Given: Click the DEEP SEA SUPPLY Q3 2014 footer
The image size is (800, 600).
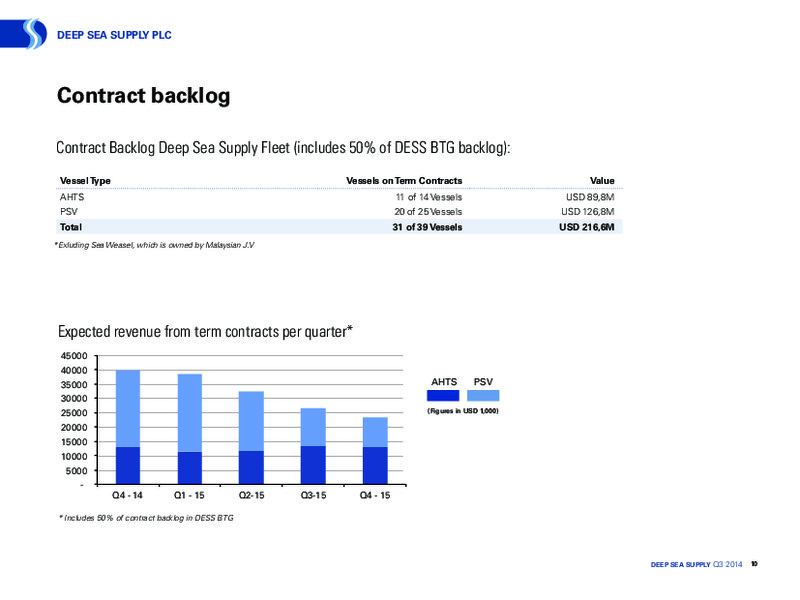Looking at the screenshot, I should click(696, 564).
